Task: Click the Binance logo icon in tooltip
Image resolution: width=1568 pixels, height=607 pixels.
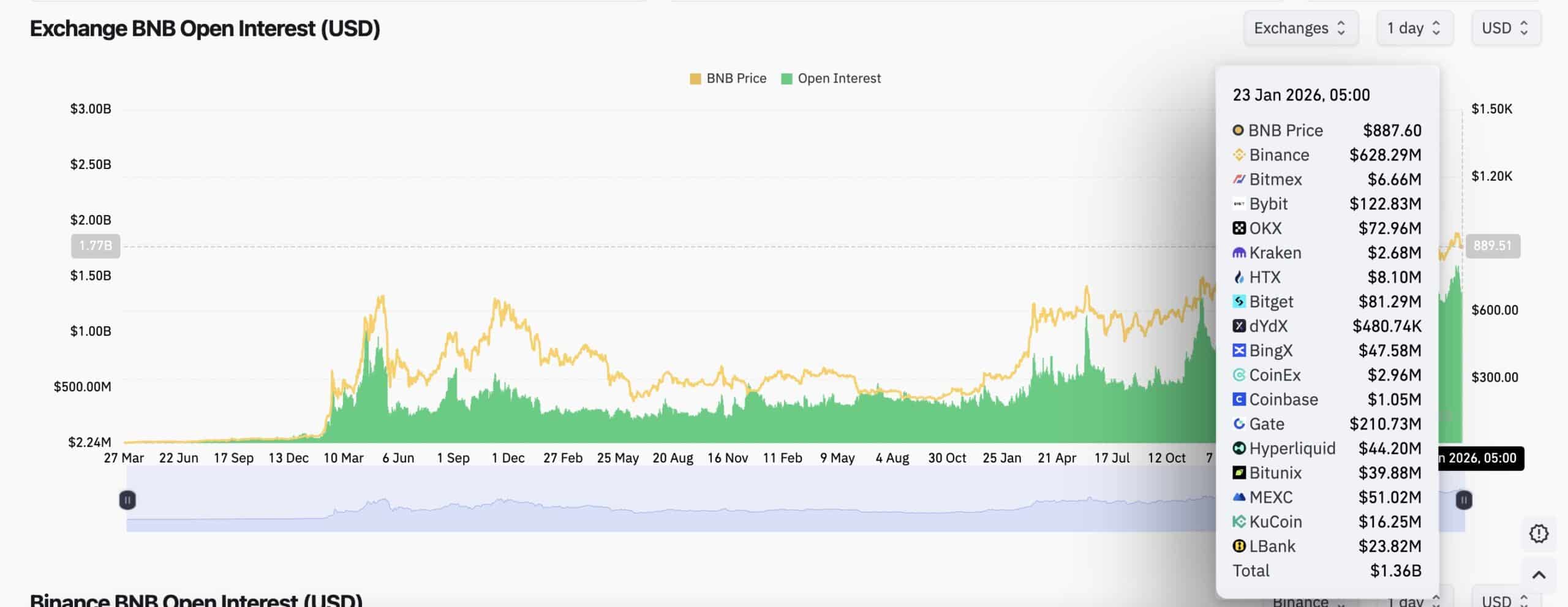Action: 1238,155
